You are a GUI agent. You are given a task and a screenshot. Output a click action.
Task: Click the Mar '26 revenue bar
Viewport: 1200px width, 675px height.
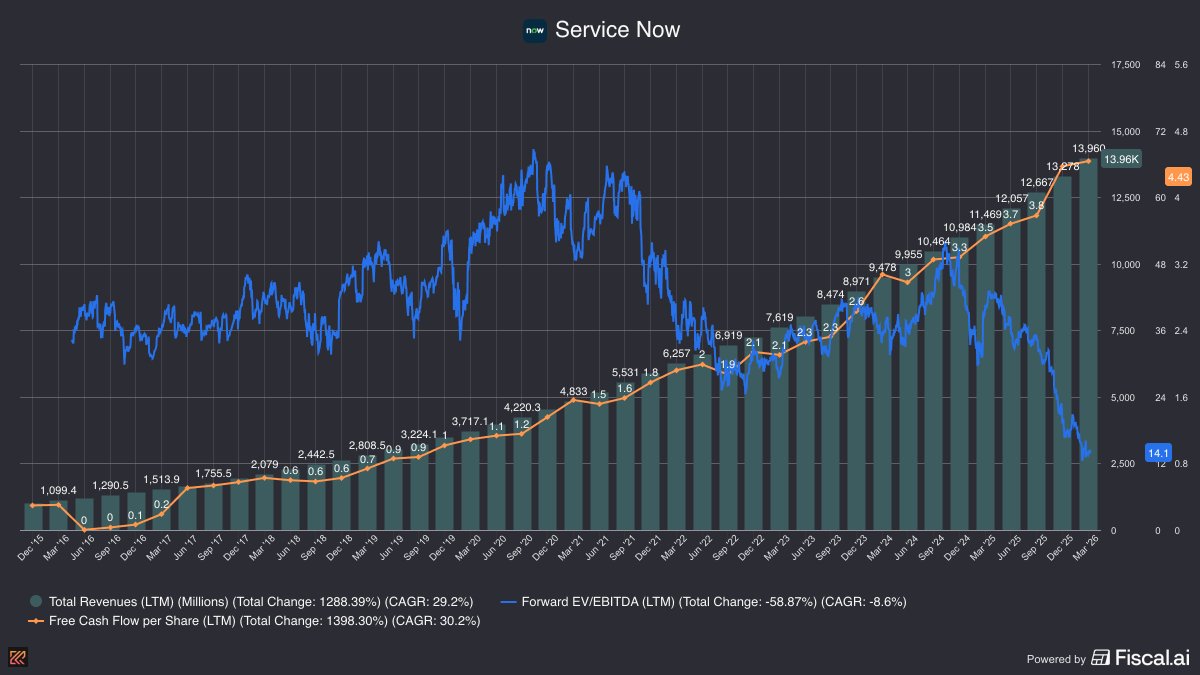(1088, 345)
